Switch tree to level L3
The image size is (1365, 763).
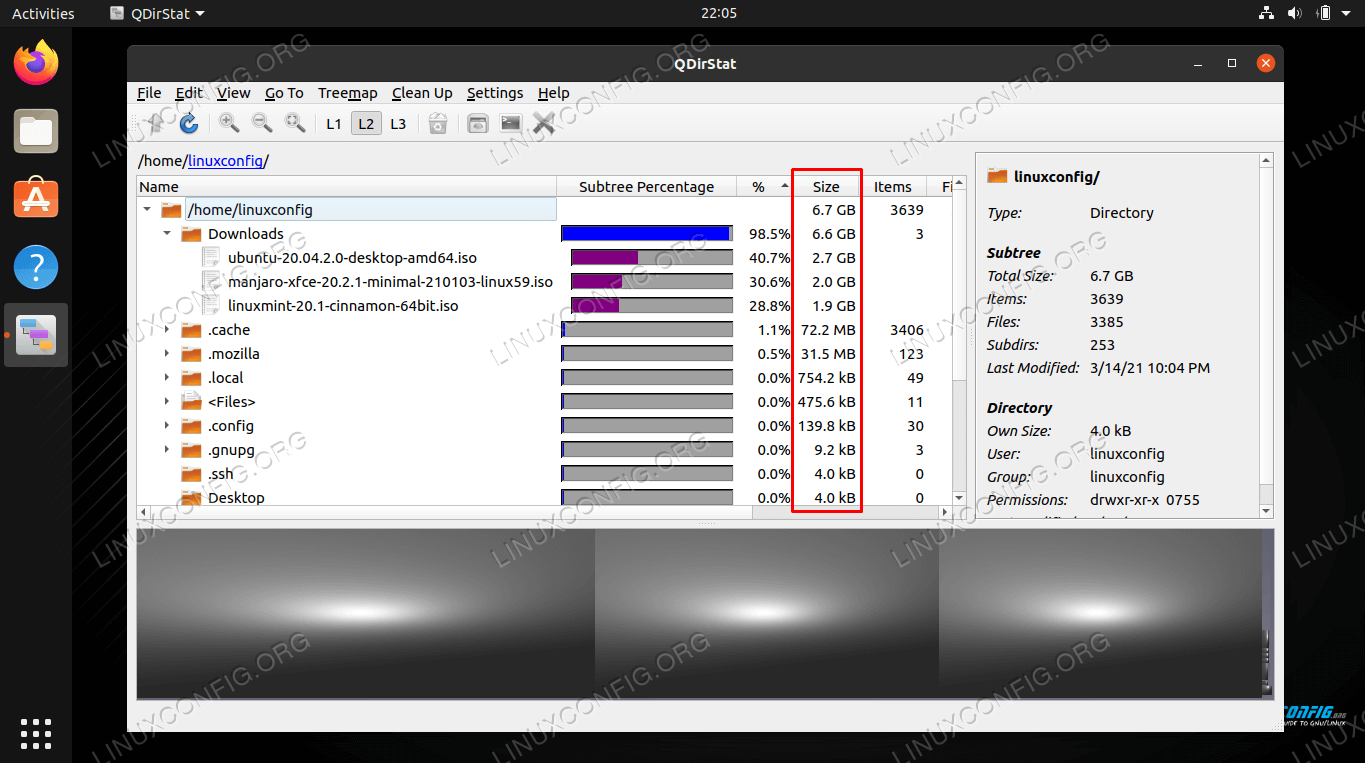point(398,123)
